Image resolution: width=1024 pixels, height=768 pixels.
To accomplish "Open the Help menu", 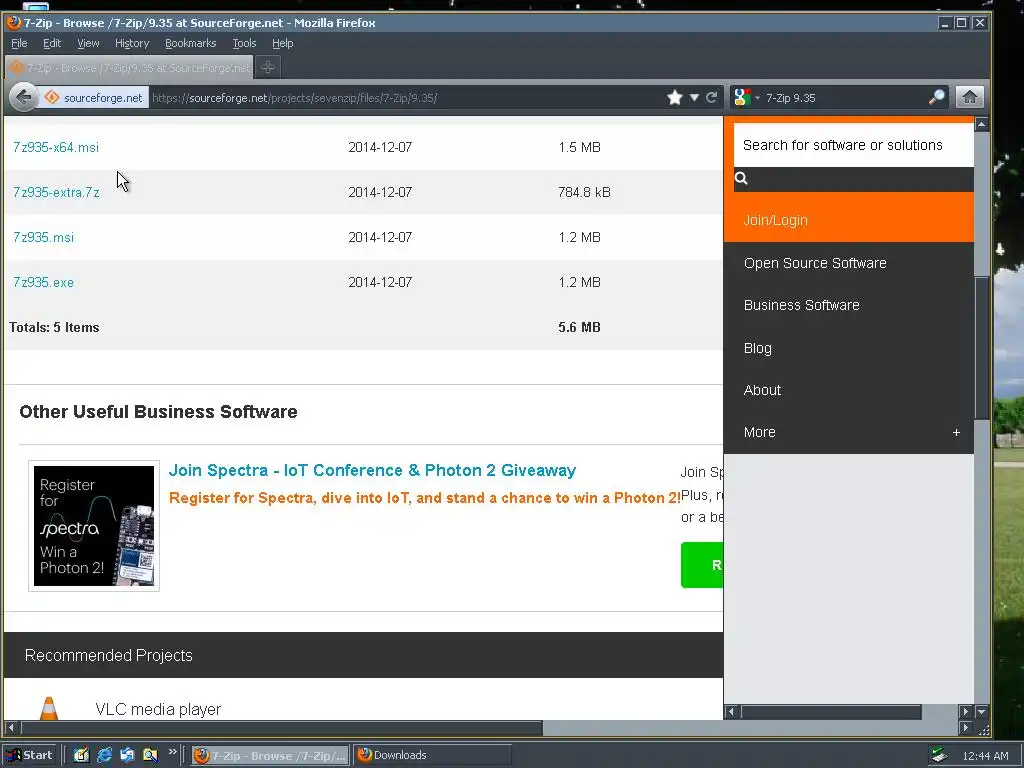I will [x=282, y=43].
